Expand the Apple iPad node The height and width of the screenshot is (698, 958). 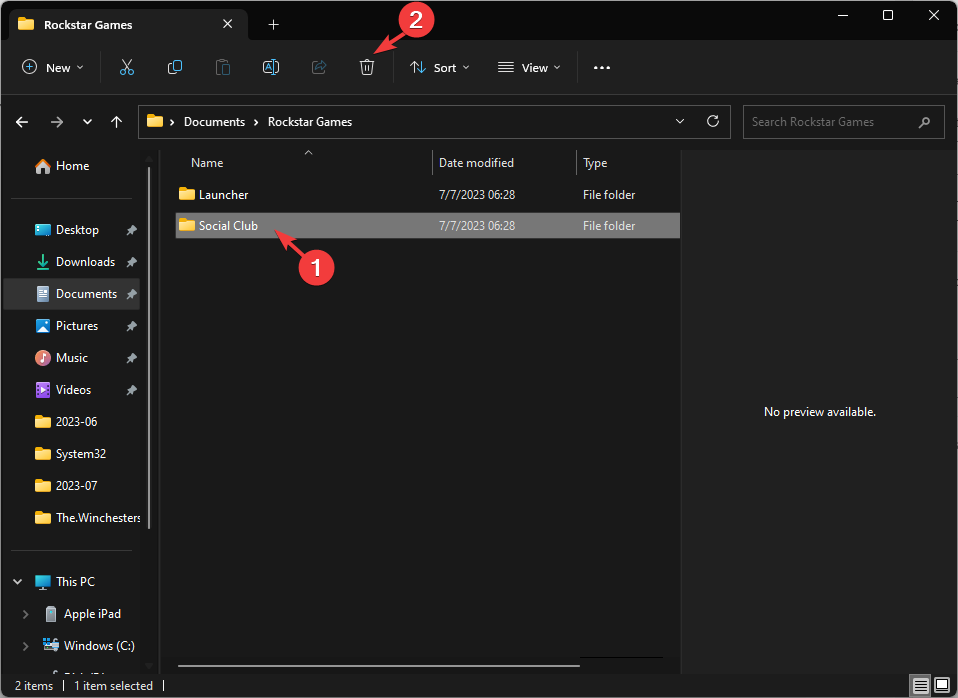(25, 614)
